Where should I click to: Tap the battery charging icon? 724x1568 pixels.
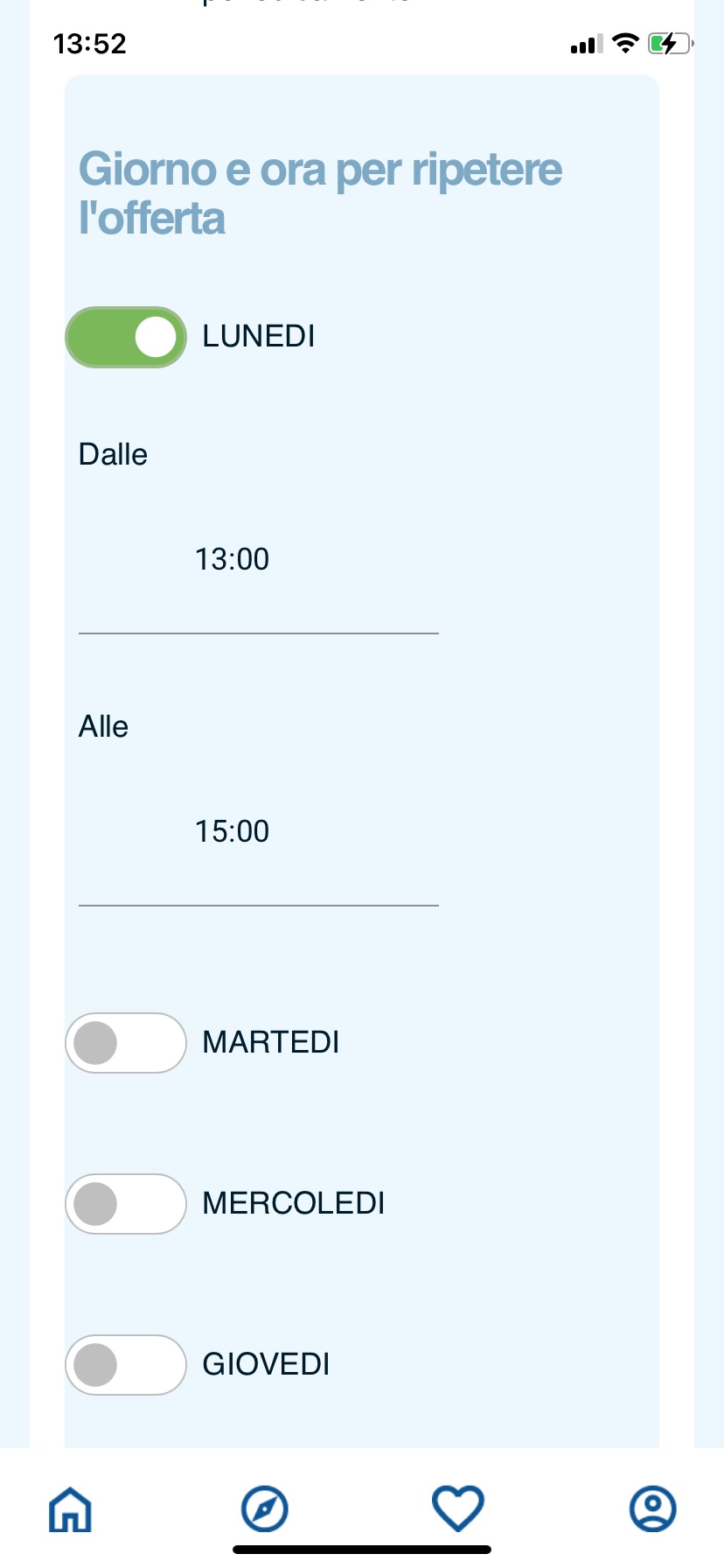670,44
